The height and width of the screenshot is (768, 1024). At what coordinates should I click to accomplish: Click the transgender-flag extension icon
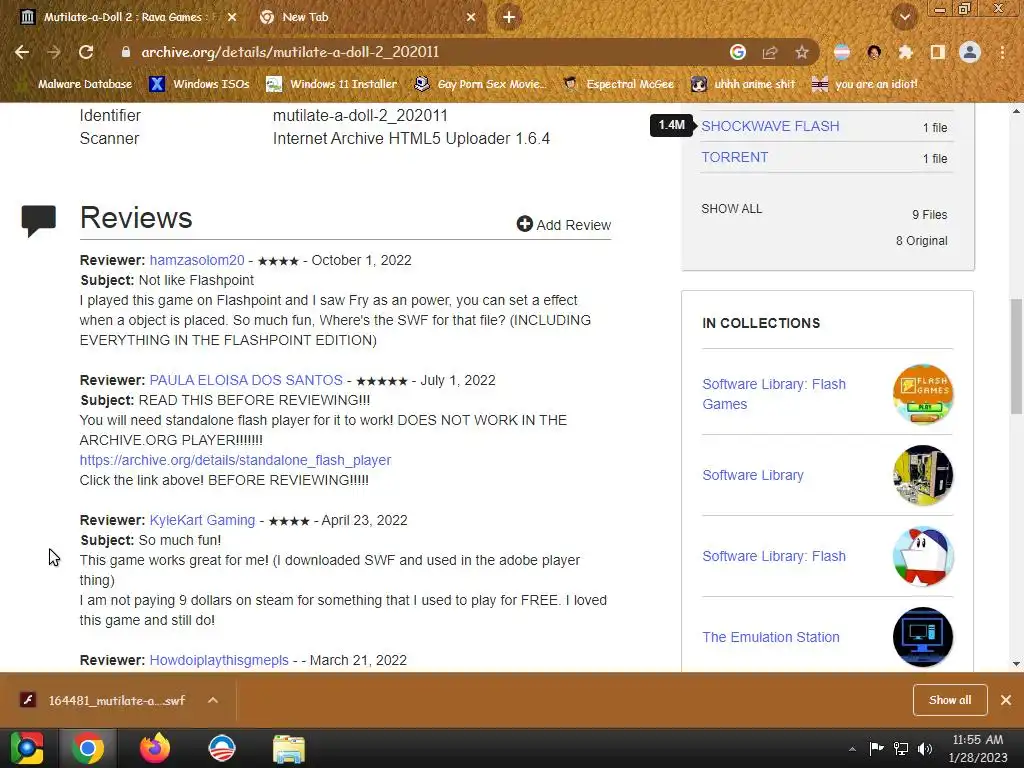842,52
